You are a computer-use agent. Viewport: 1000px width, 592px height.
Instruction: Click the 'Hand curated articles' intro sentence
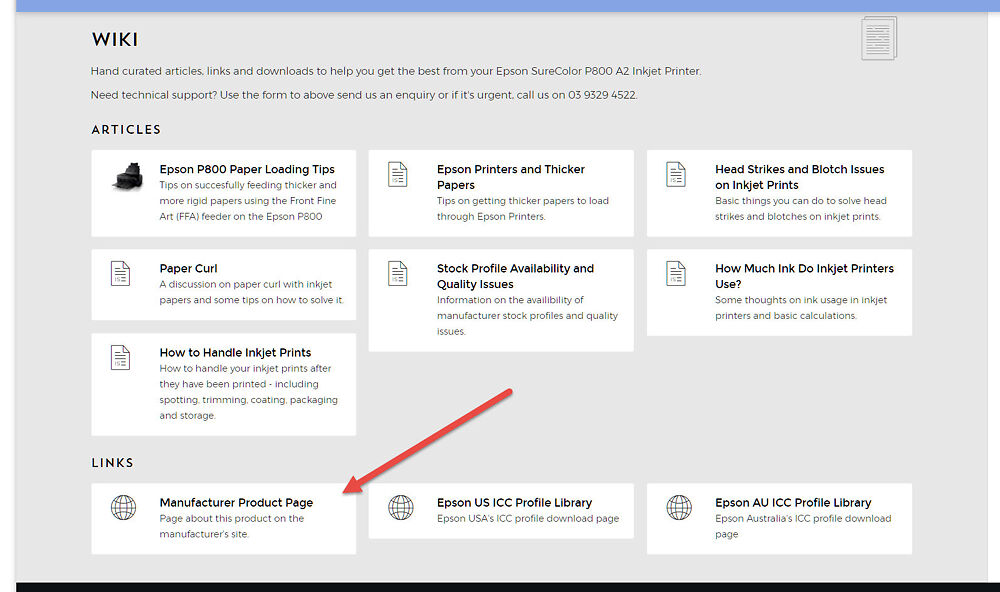pyautogui.click(x=396, y=71)
